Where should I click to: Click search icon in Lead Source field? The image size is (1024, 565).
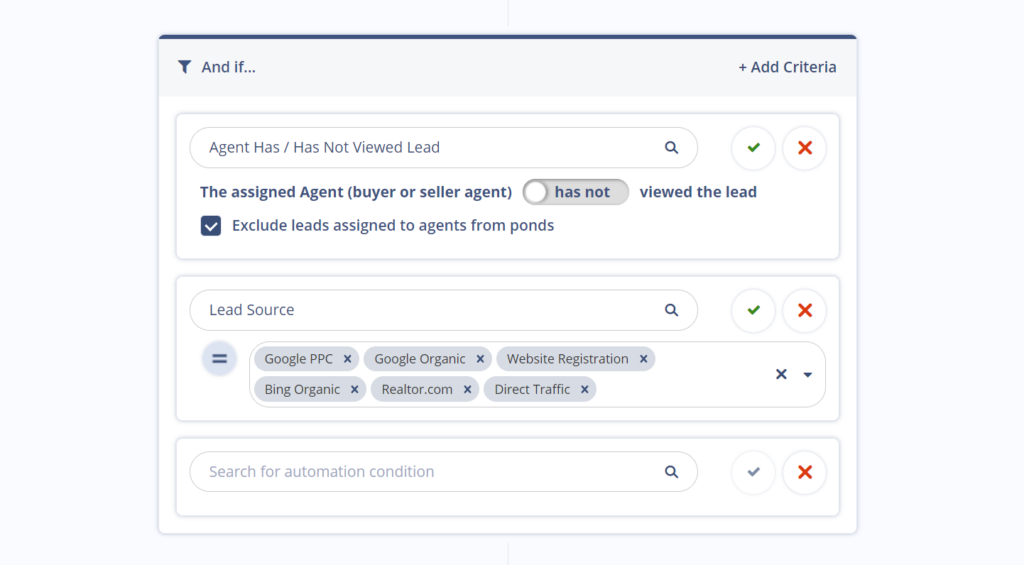672,310
